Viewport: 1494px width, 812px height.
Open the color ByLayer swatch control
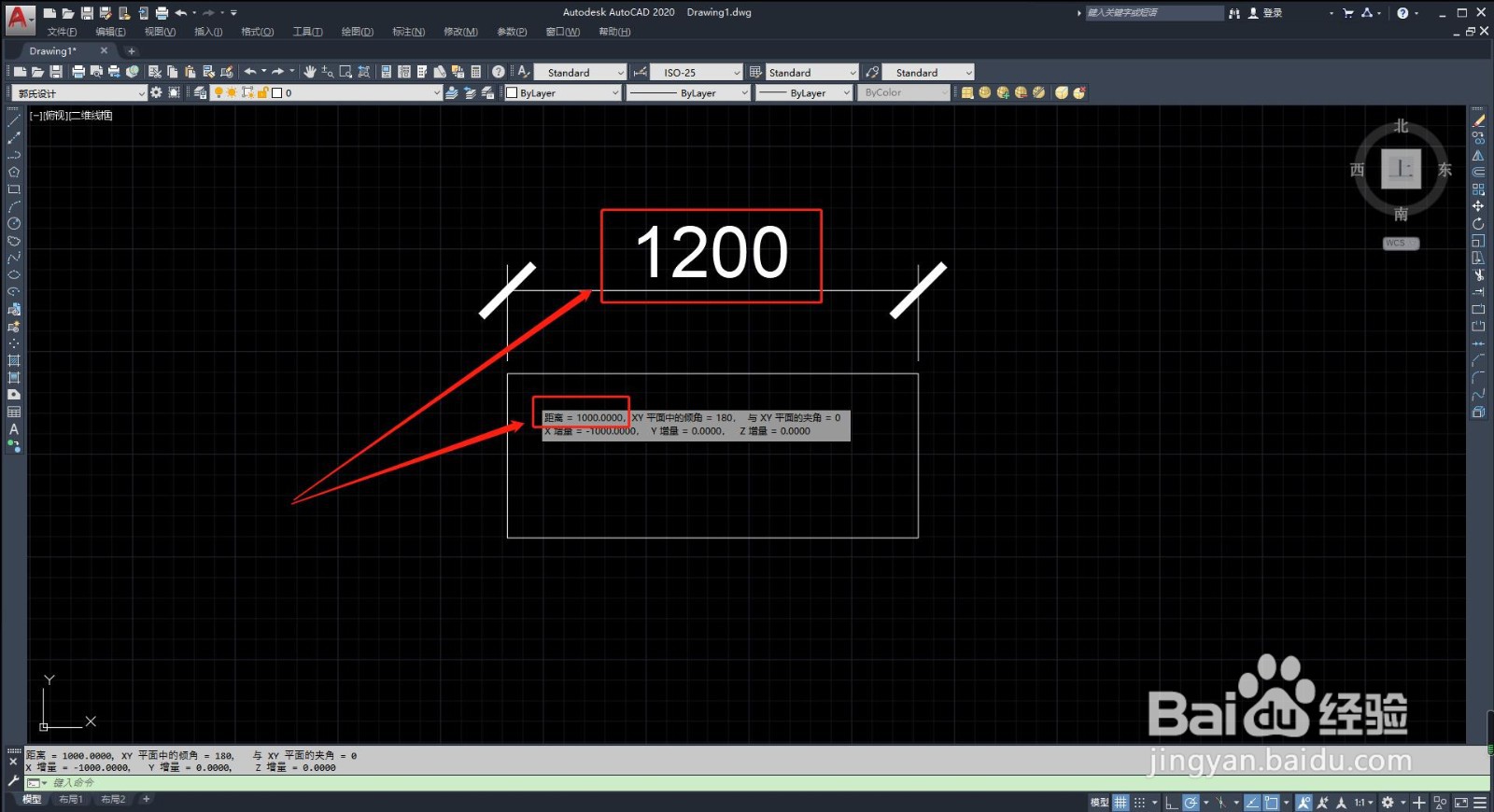pos(562,92)
